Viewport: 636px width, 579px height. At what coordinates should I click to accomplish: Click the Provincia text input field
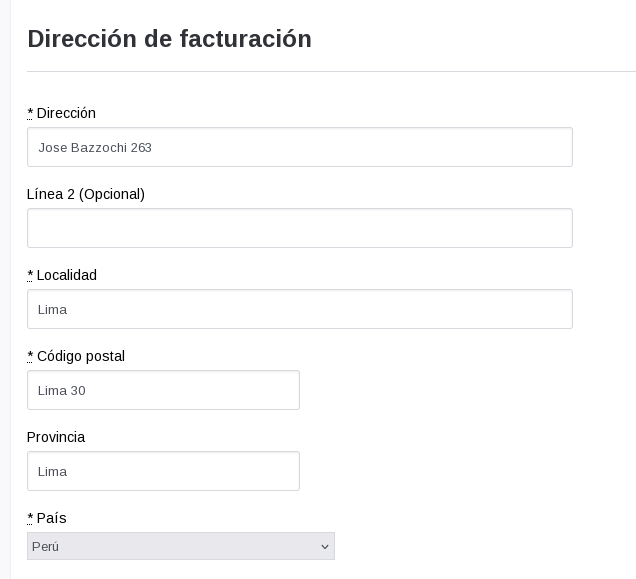(163, 471)
